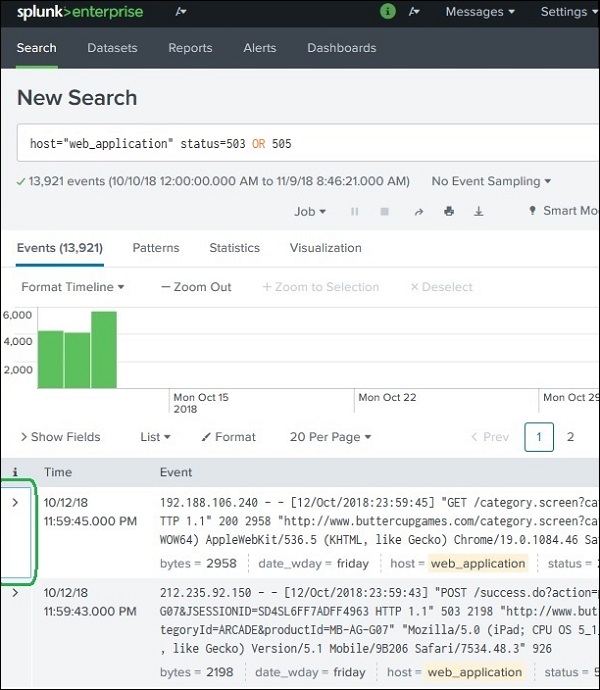600x690 pixels.
Task: Click the Export download icon
Action: click(479, 212)
